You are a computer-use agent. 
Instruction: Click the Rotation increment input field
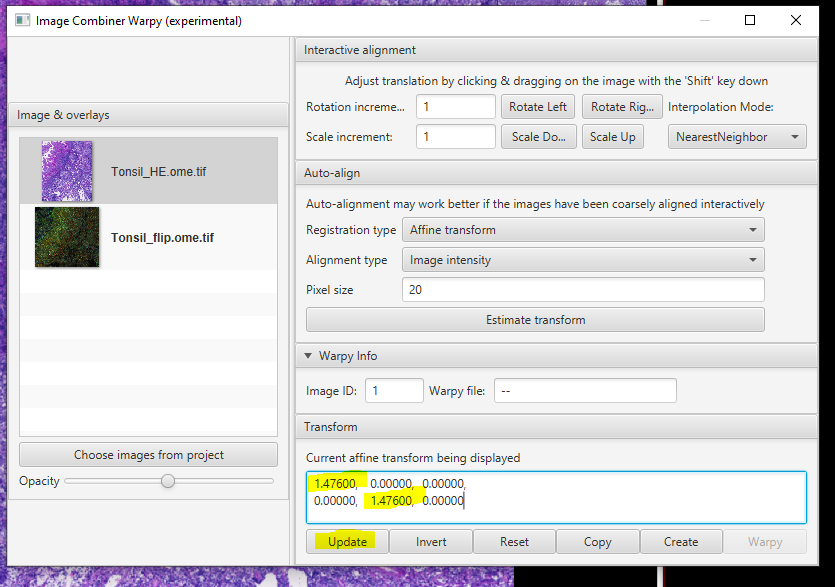[455, 107]
